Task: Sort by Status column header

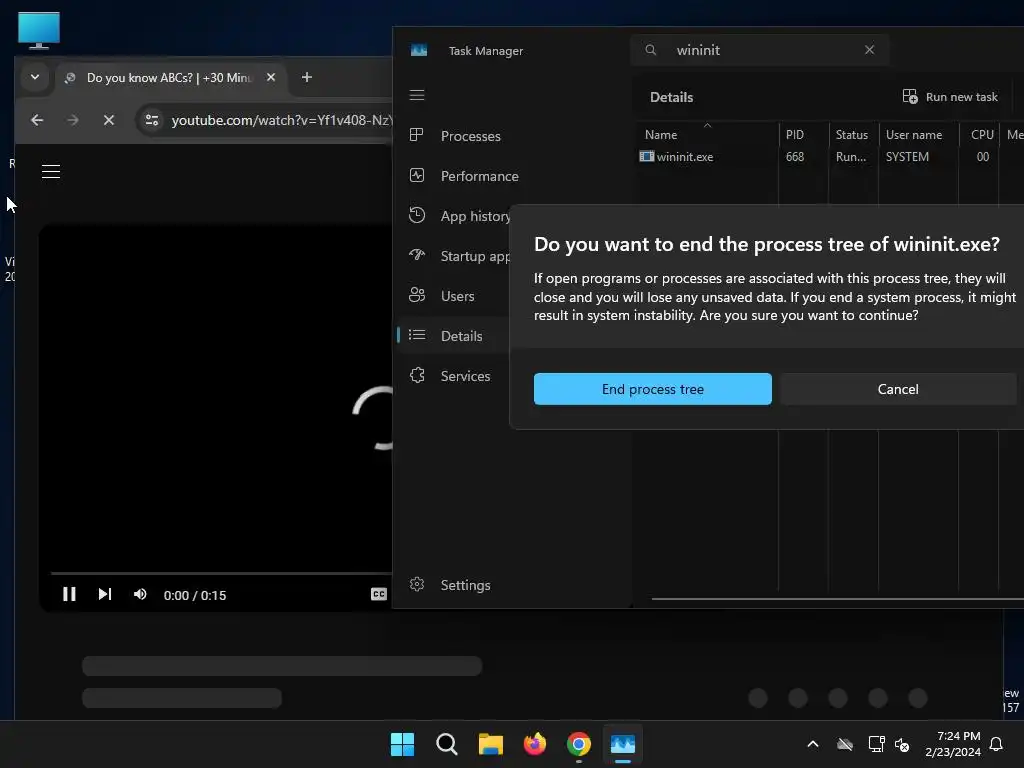Action: point(853,135)
